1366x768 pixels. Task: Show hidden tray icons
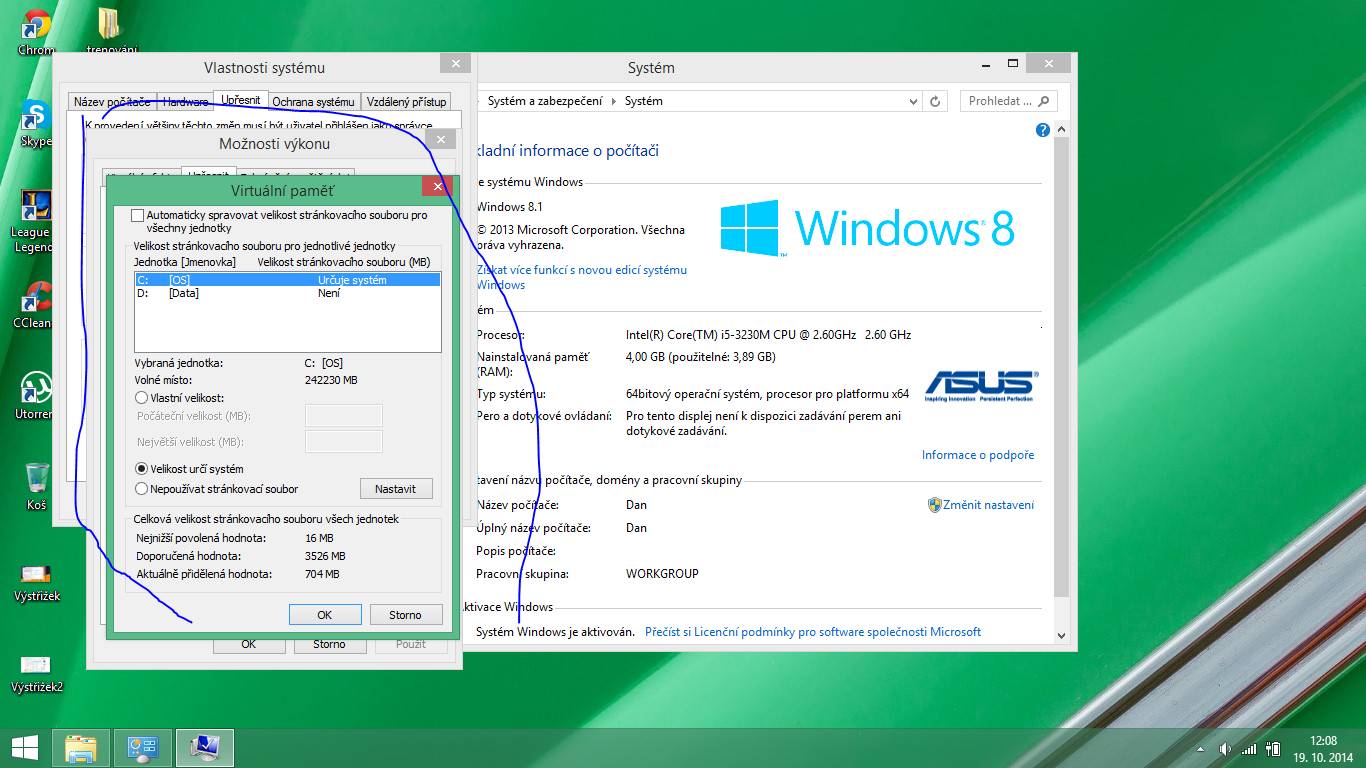pyautogui.click(x=1201, y=749)
